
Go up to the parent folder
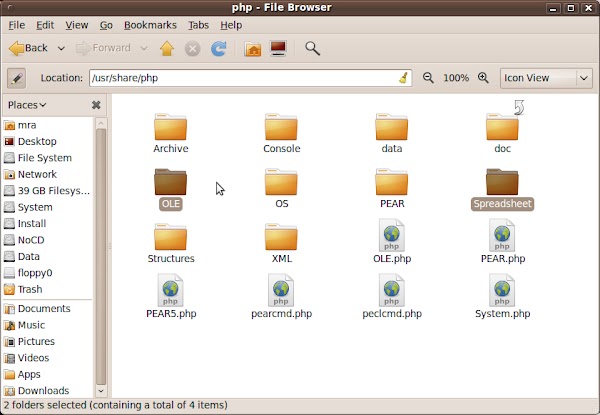tap(167, 49)
